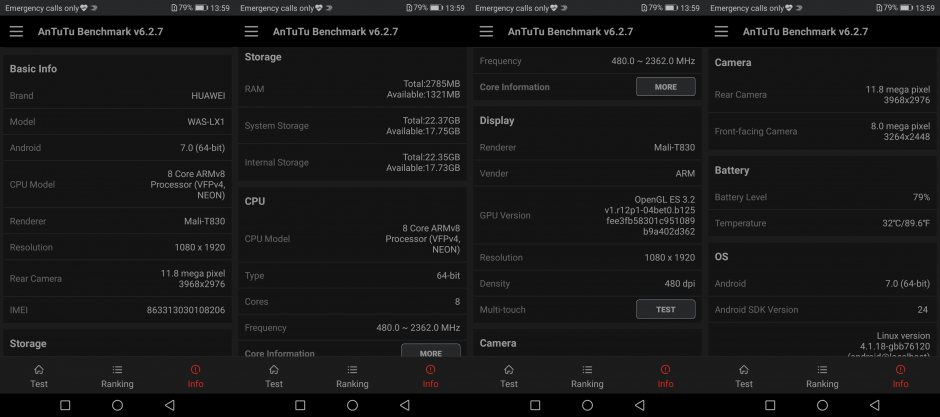Screen dimensions: 940x417
Task: Select Density 480 dpi row
Action: coord(588,283)
